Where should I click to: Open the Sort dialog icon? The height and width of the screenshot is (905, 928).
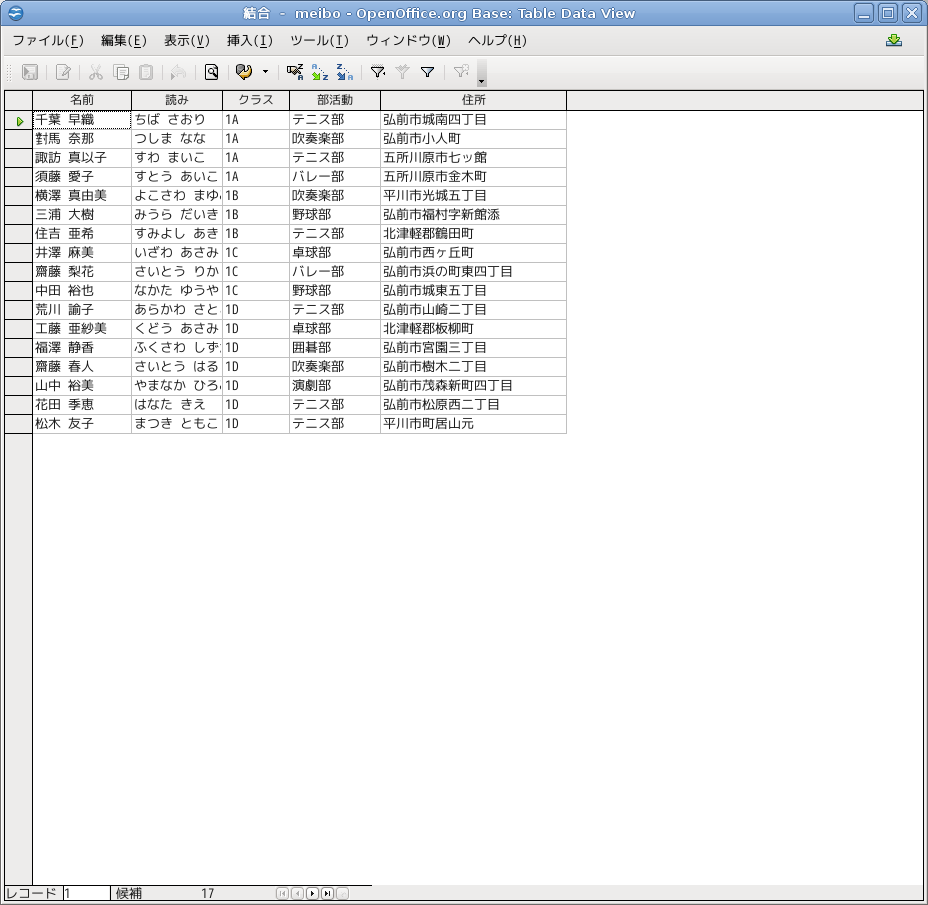tap(295, 72)
